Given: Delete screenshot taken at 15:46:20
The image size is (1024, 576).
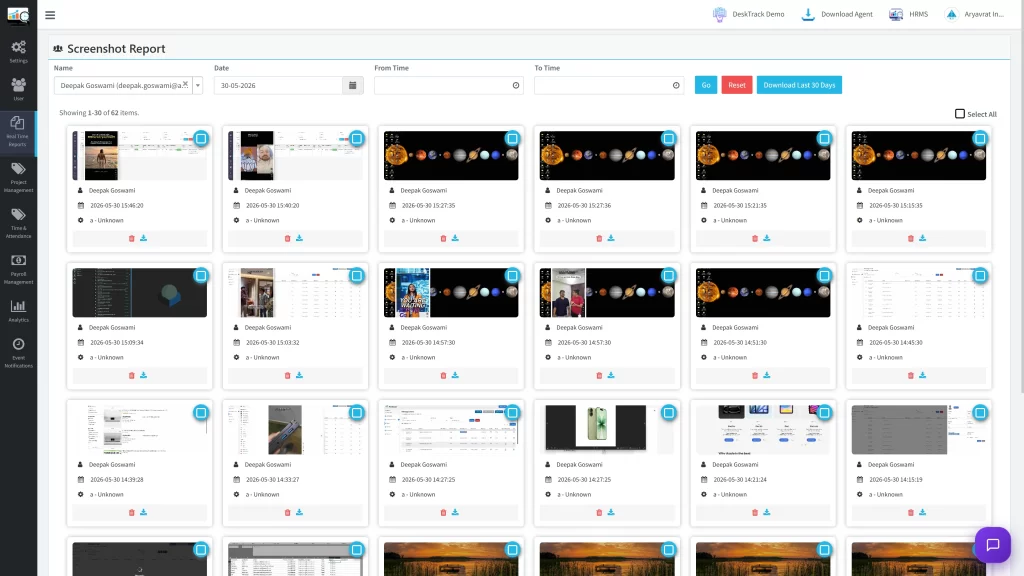Looking at the screenshot, I should [x=132, y=238].
